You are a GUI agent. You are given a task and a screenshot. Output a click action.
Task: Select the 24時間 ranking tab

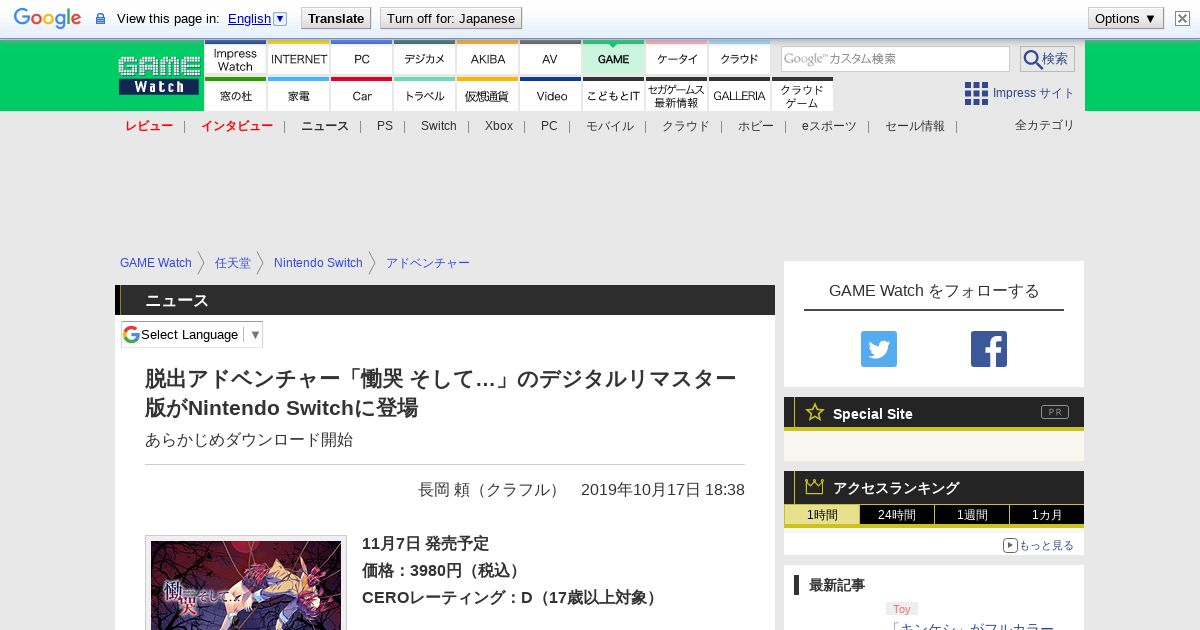897,515
